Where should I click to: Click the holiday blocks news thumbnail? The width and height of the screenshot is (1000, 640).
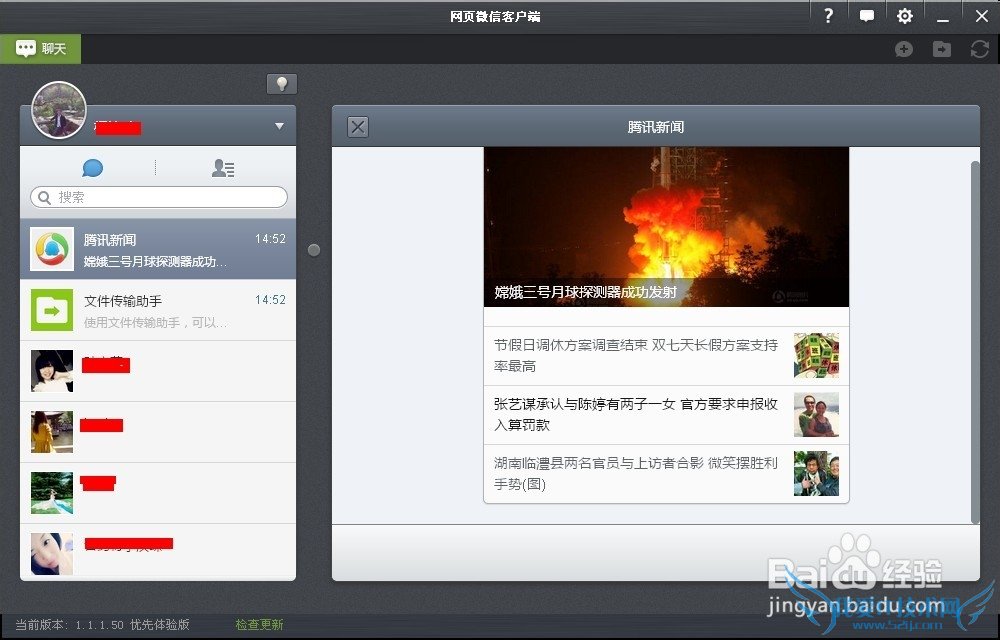816,356
